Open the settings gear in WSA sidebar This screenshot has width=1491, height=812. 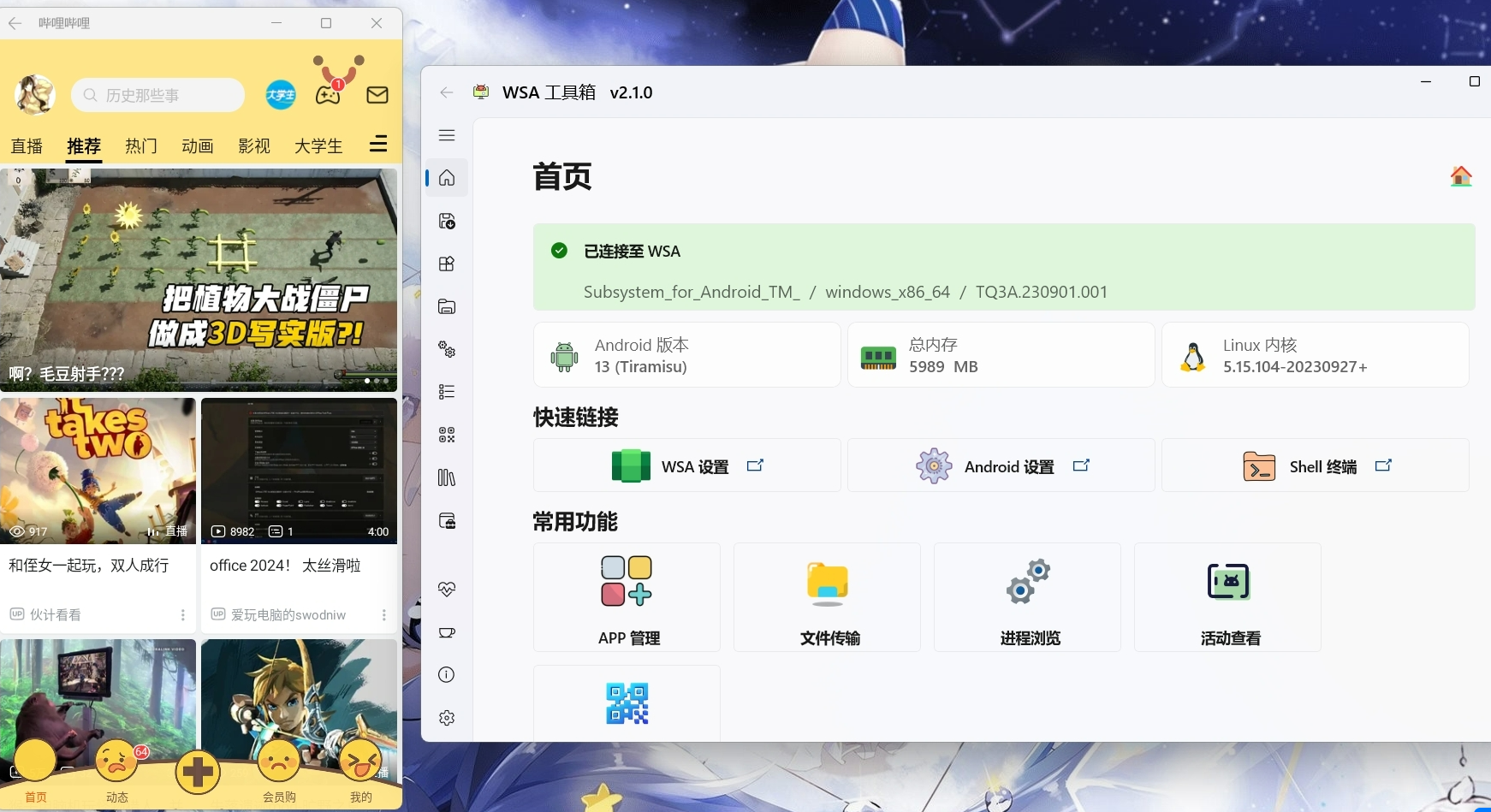[447, 718]
